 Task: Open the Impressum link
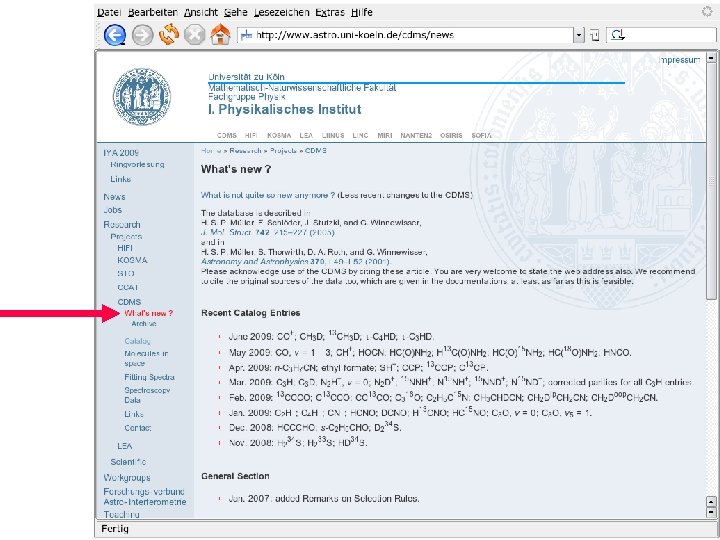679,60
